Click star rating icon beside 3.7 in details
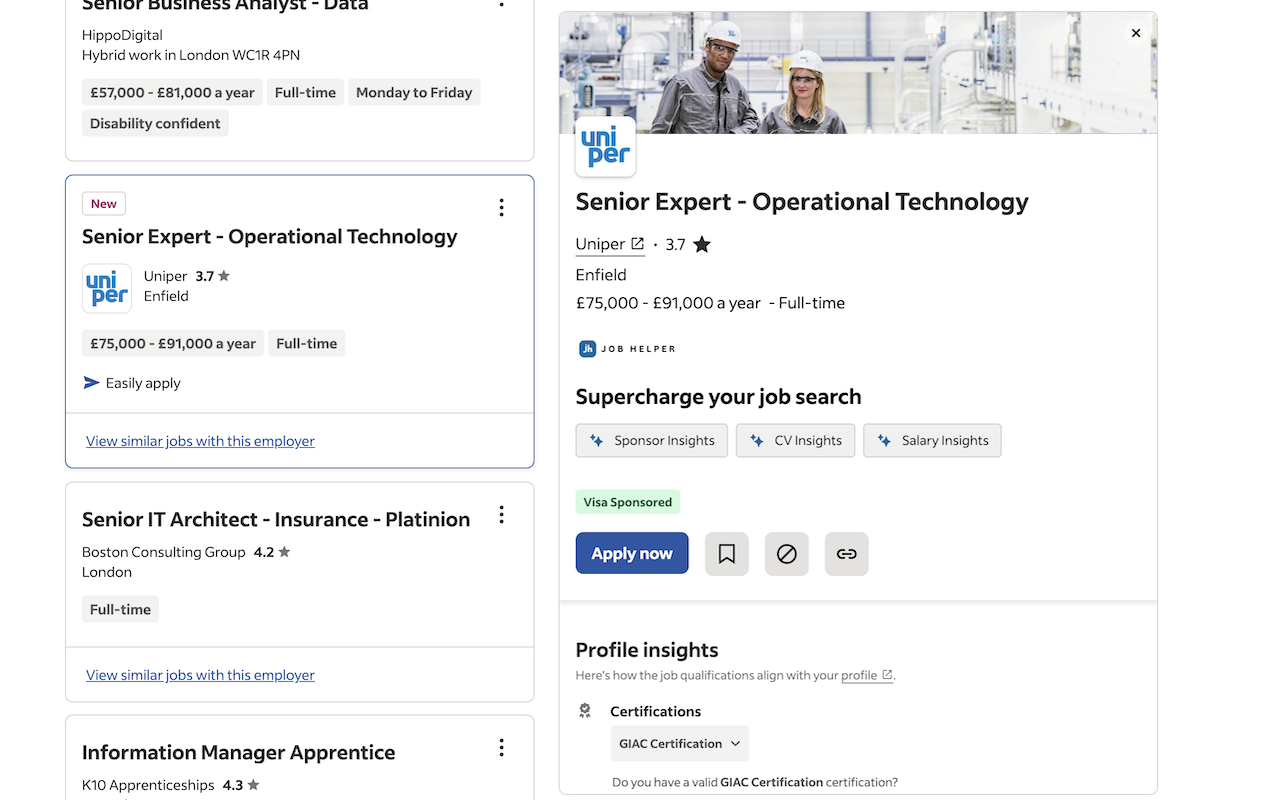Image resolution: width=1280 pixels, height=800 pixels. 702,244
